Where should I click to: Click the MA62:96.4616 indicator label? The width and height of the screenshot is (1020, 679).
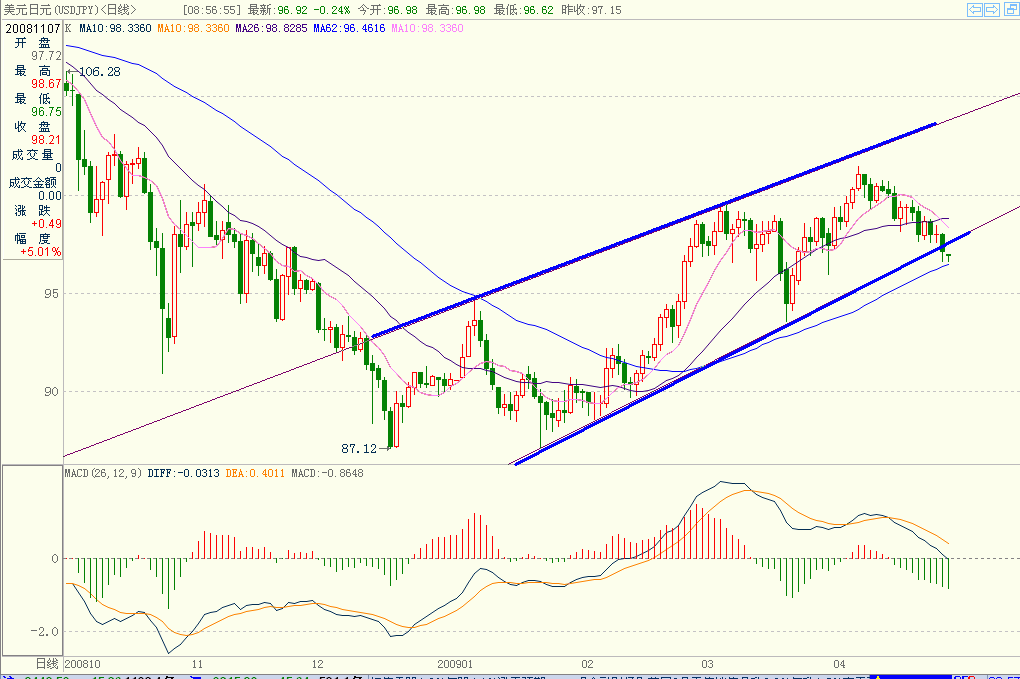(x=349, y=29)
